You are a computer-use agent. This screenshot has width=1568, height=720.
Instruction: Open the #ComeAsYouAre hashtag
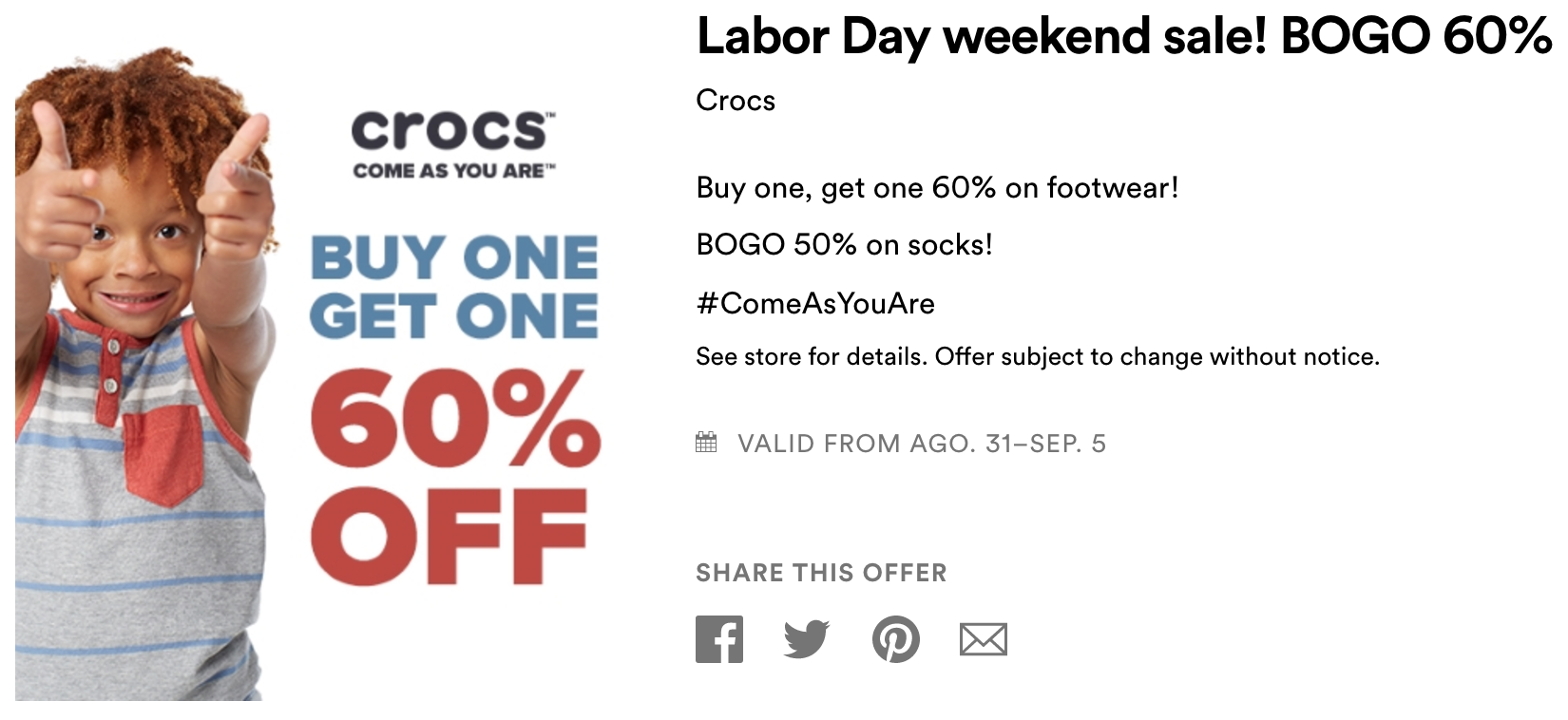click(815, 304)
